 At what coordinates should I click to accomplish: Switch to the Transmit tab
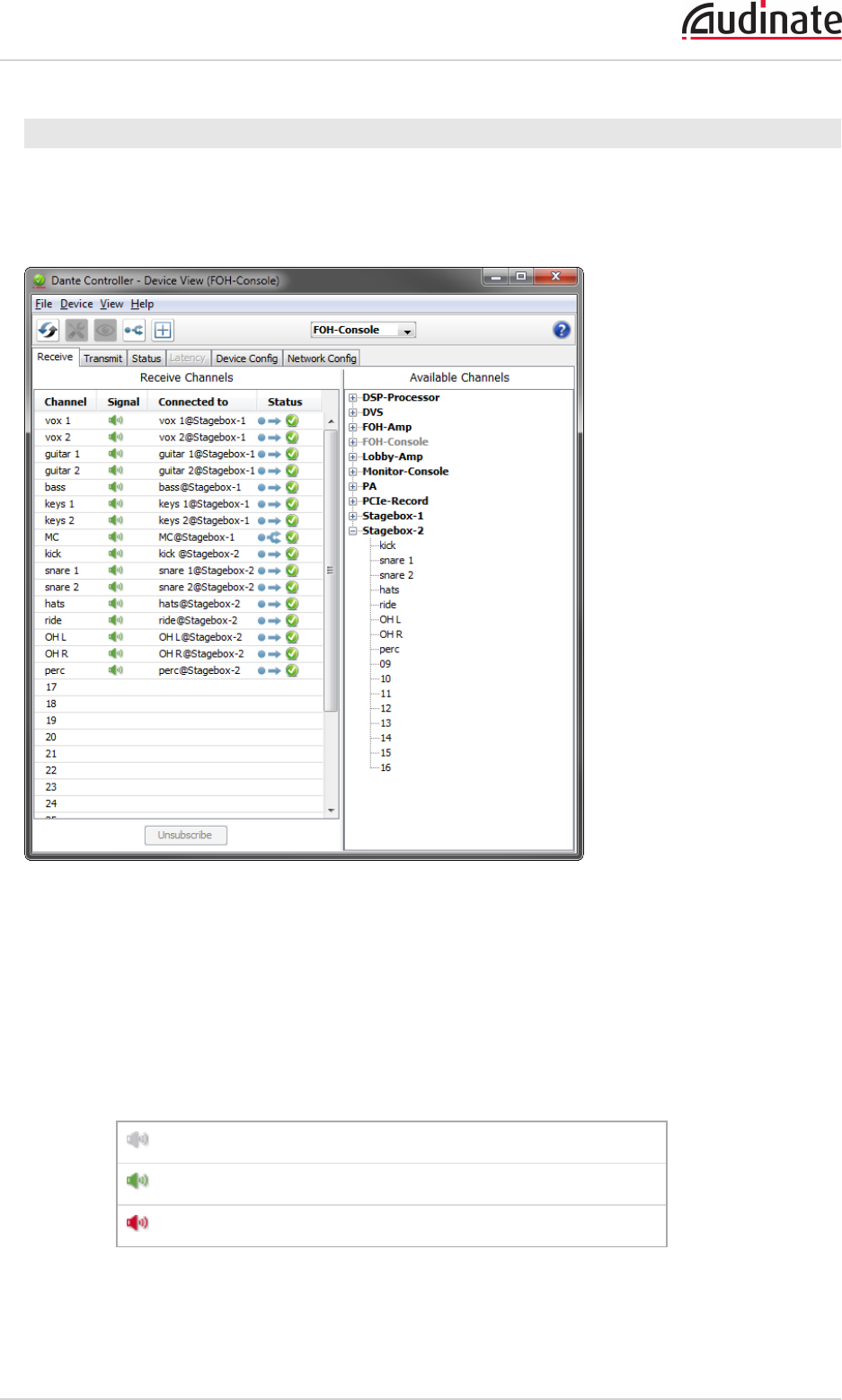click(x=102, y=358)
